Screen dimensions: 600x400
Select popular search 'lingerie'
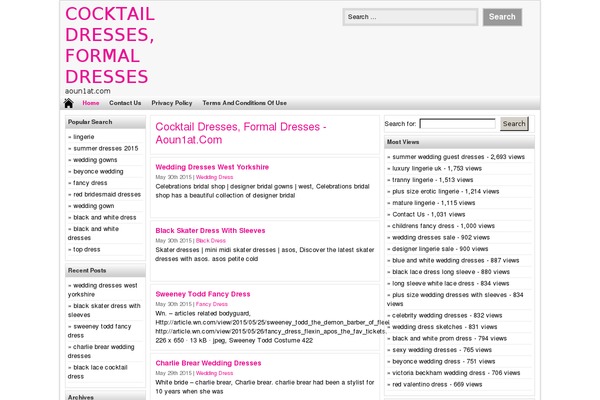83,137
